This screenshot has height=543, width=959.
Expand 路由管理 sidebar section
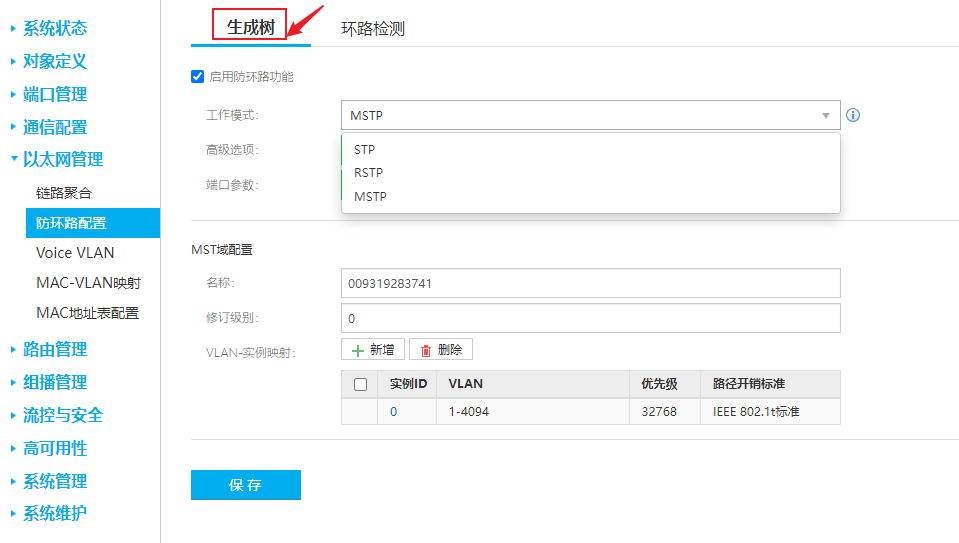[x=55, y=349]
